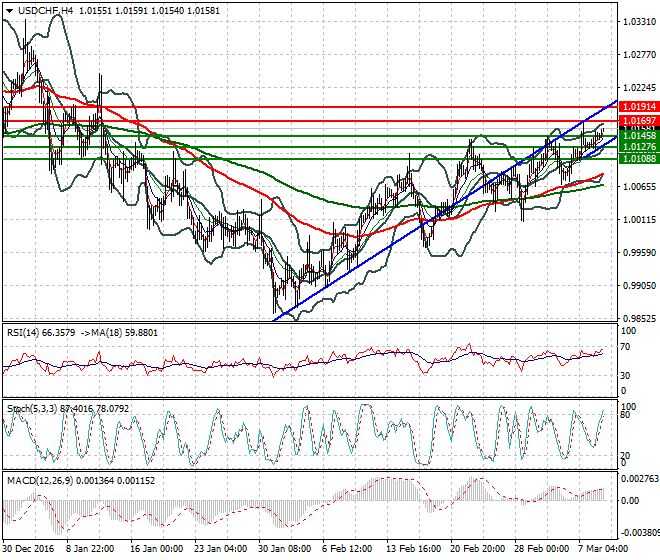Click the green 1.01458 price label
660x560 pixels.
pos(639,136)
